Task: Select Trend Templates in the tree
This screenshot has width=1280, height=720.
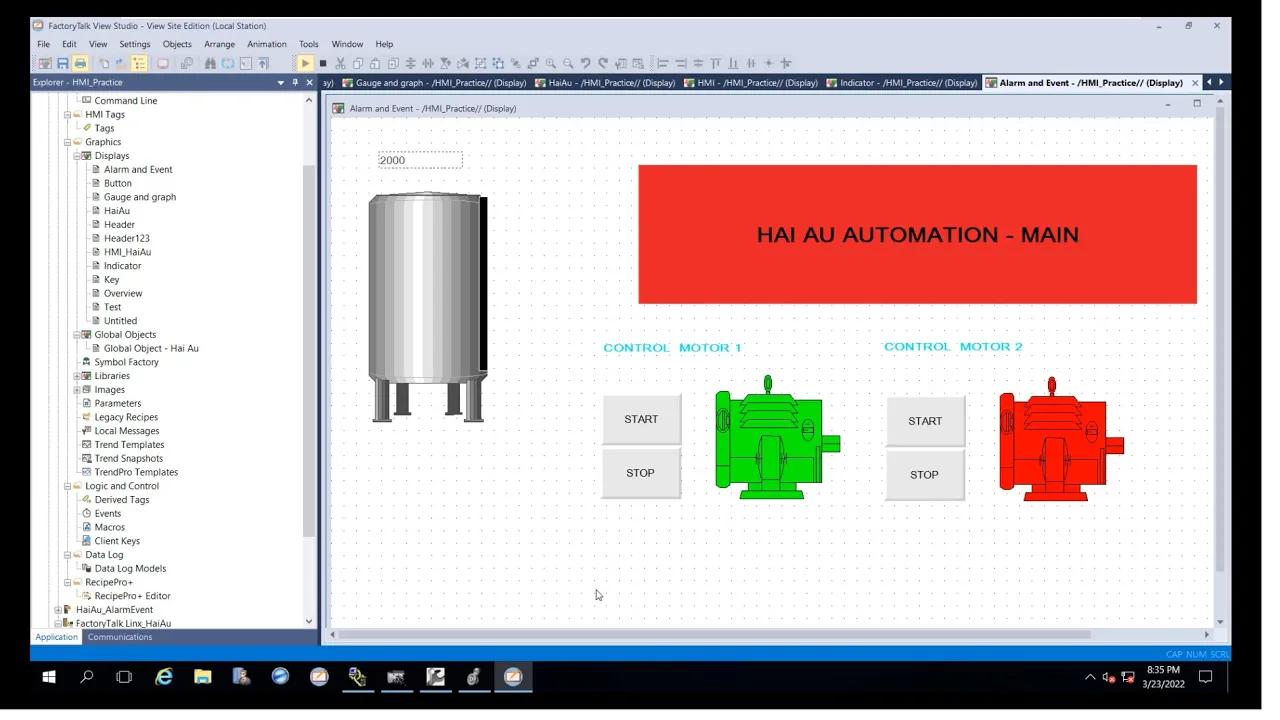Action: [129, 445]
